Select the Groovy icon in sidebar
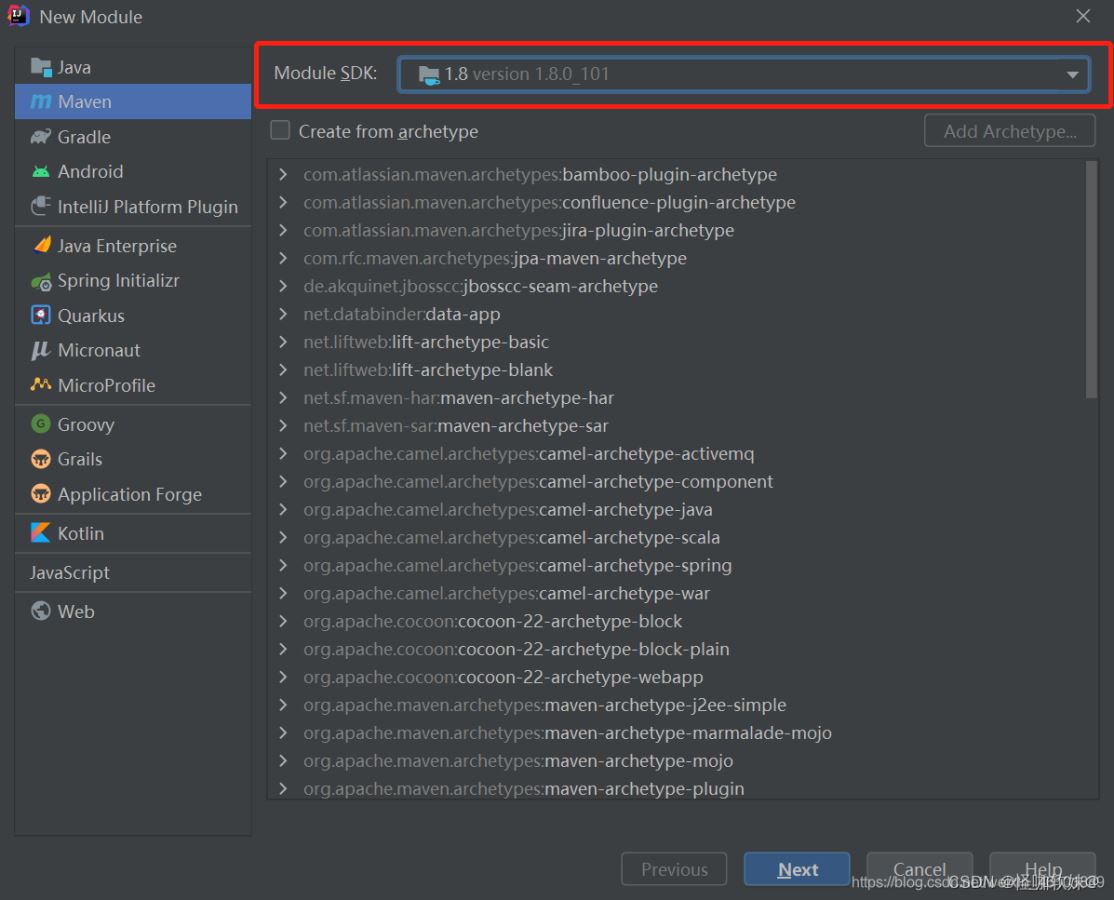 [x=41, y=425]
